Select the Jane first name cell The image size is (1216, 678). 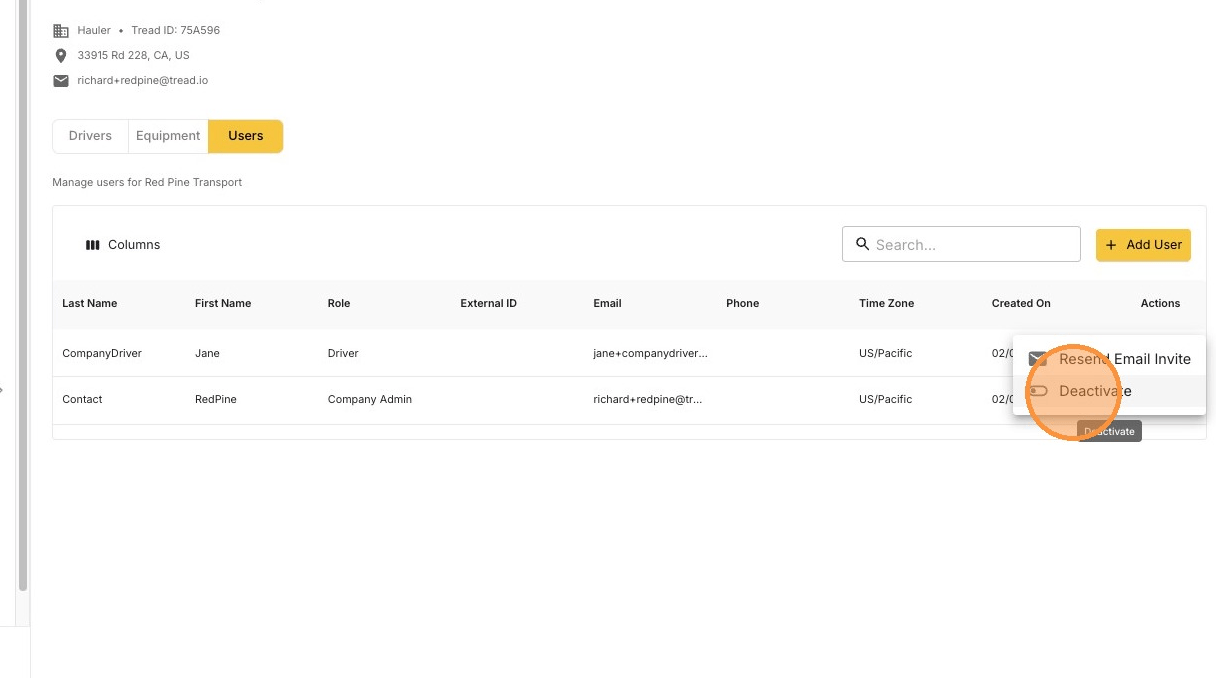(x=207, y=353)
